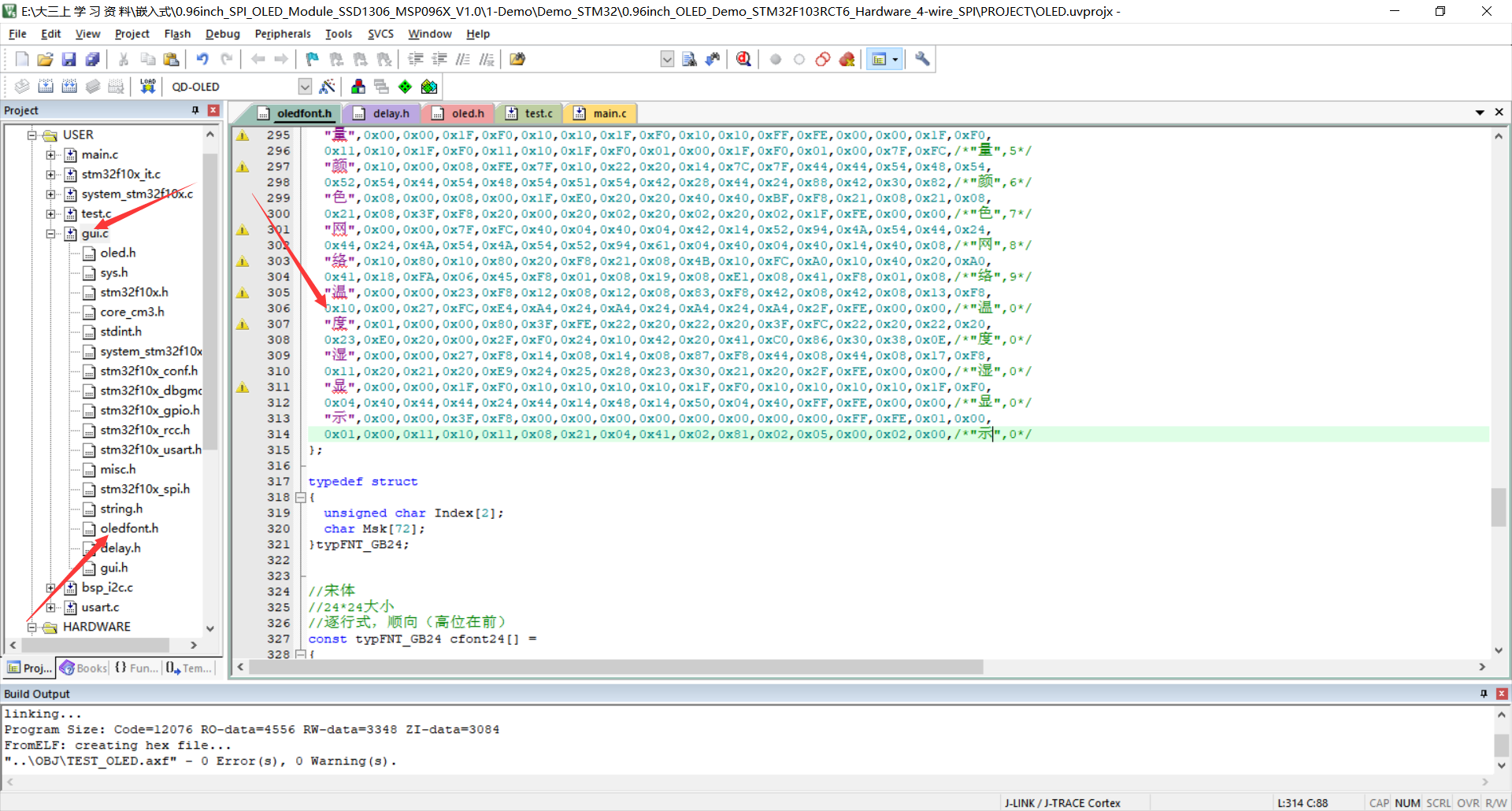Download to flash with LOAD icon
1512x811 pixels.
click(x=147, y=87)
